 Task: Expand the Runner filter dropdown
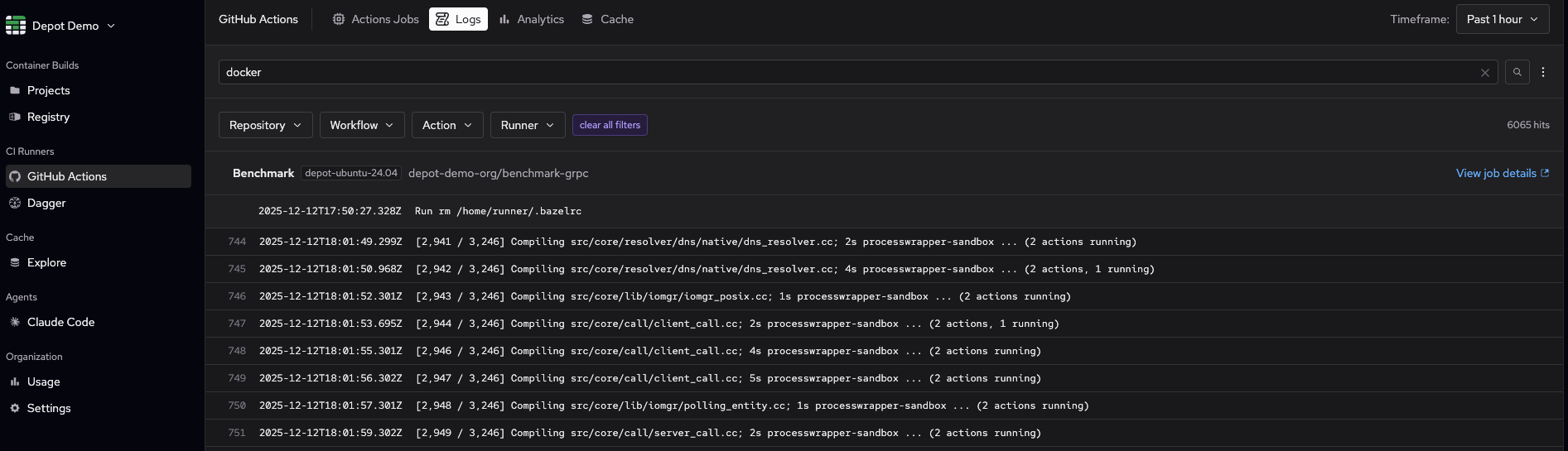pos(527,125)
